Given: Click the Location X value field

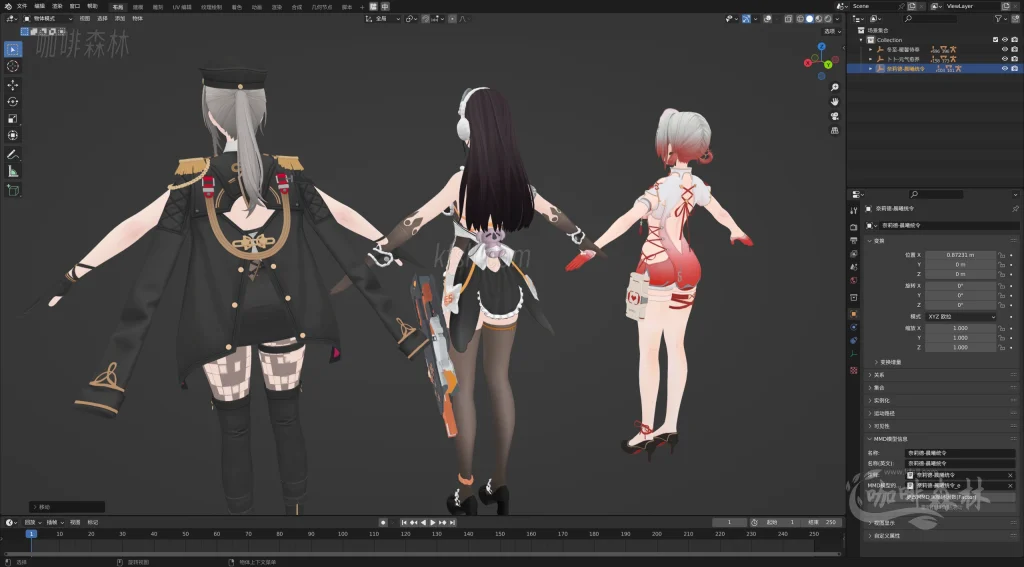Looking at the screenshot, I should (x=960, y=255).
